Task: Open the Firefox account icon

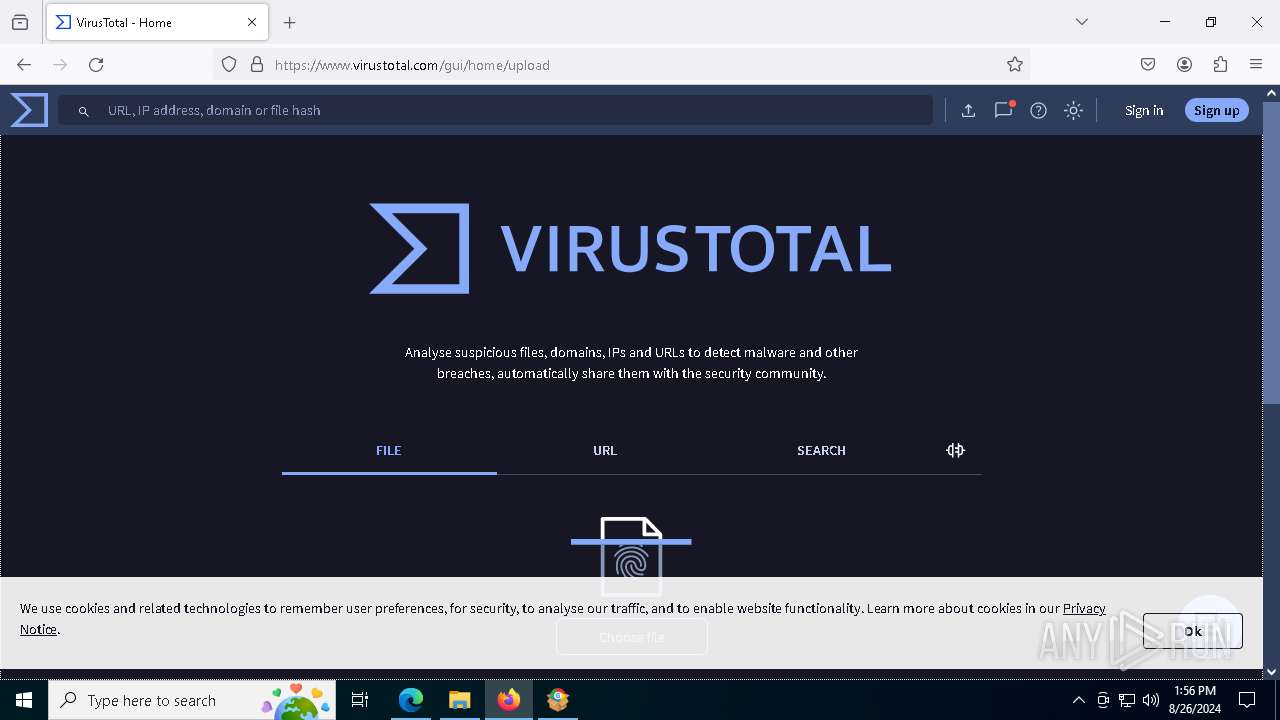Action: coord(1184,65)
